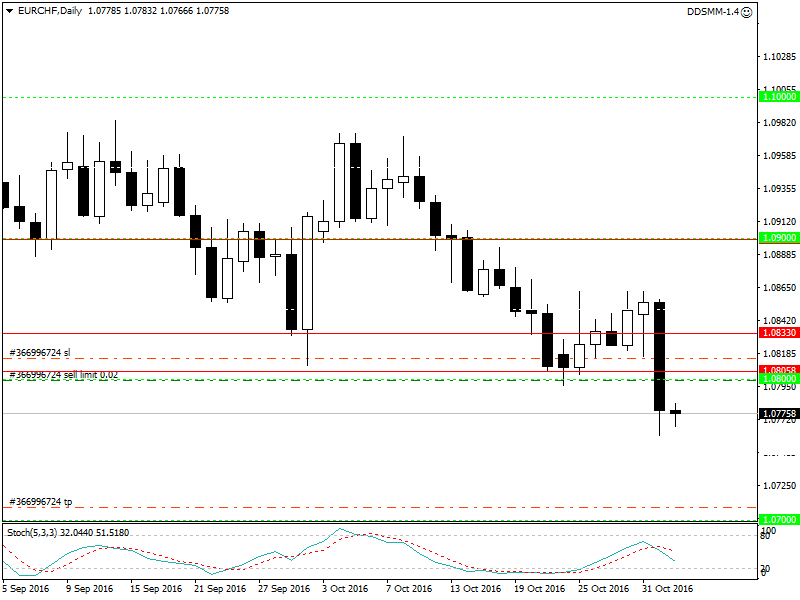Select the #366996724 sl order label

pos(40,353)
